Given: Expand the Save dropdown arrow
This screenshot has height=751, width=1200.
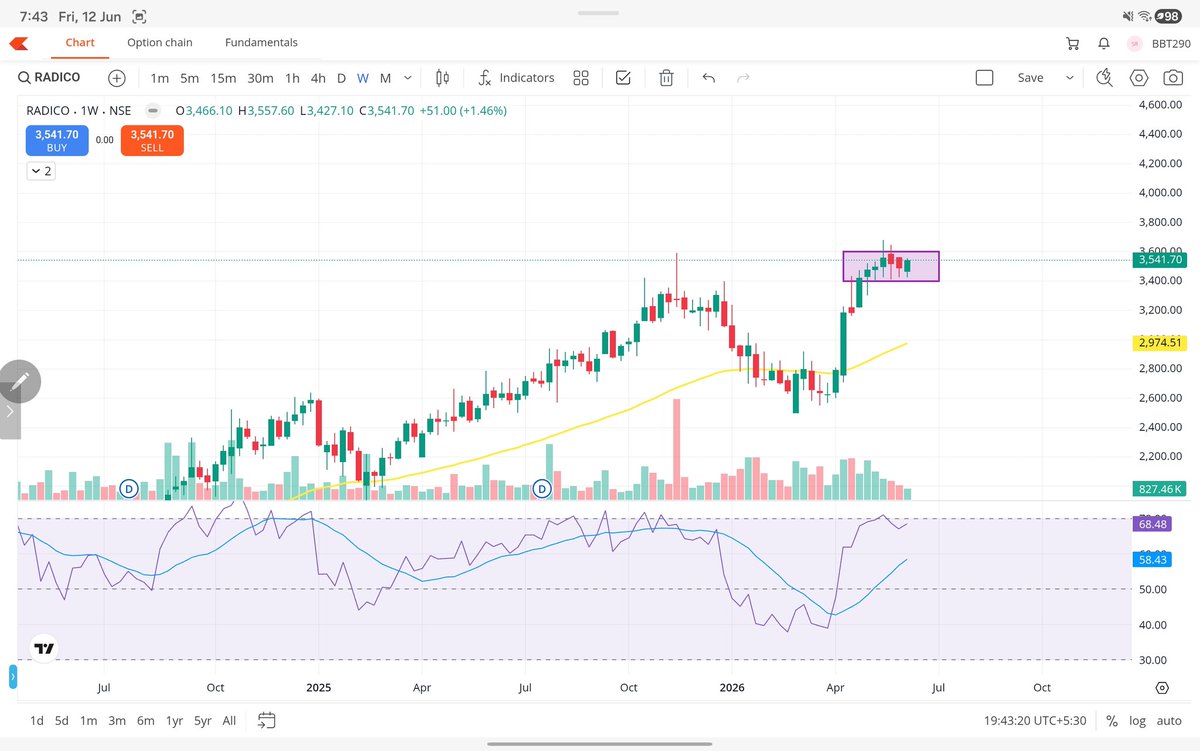Looking at the screenshot, I should tap(1070, 77).
